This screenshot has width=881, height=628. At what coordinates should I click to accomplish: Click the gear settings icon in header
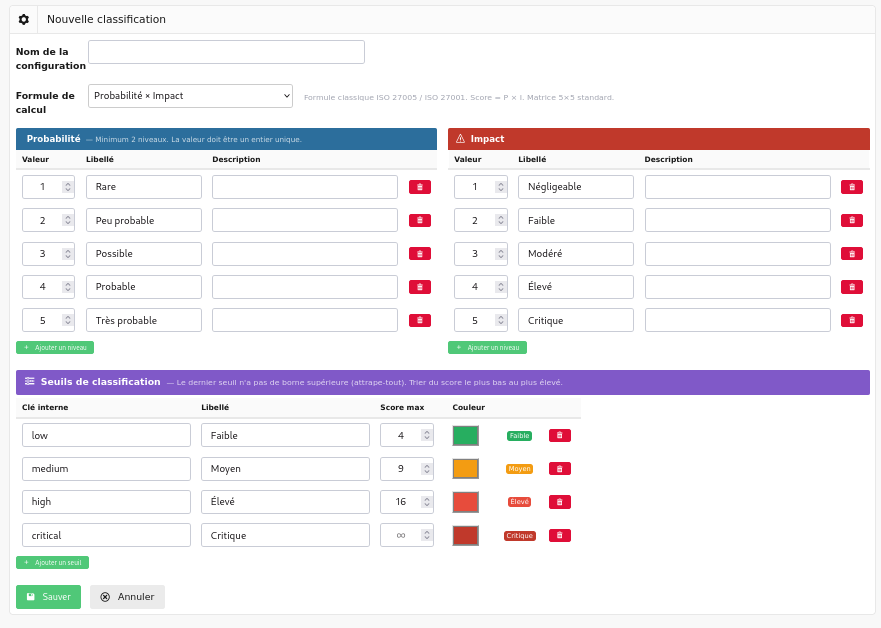tap(24, 19)
